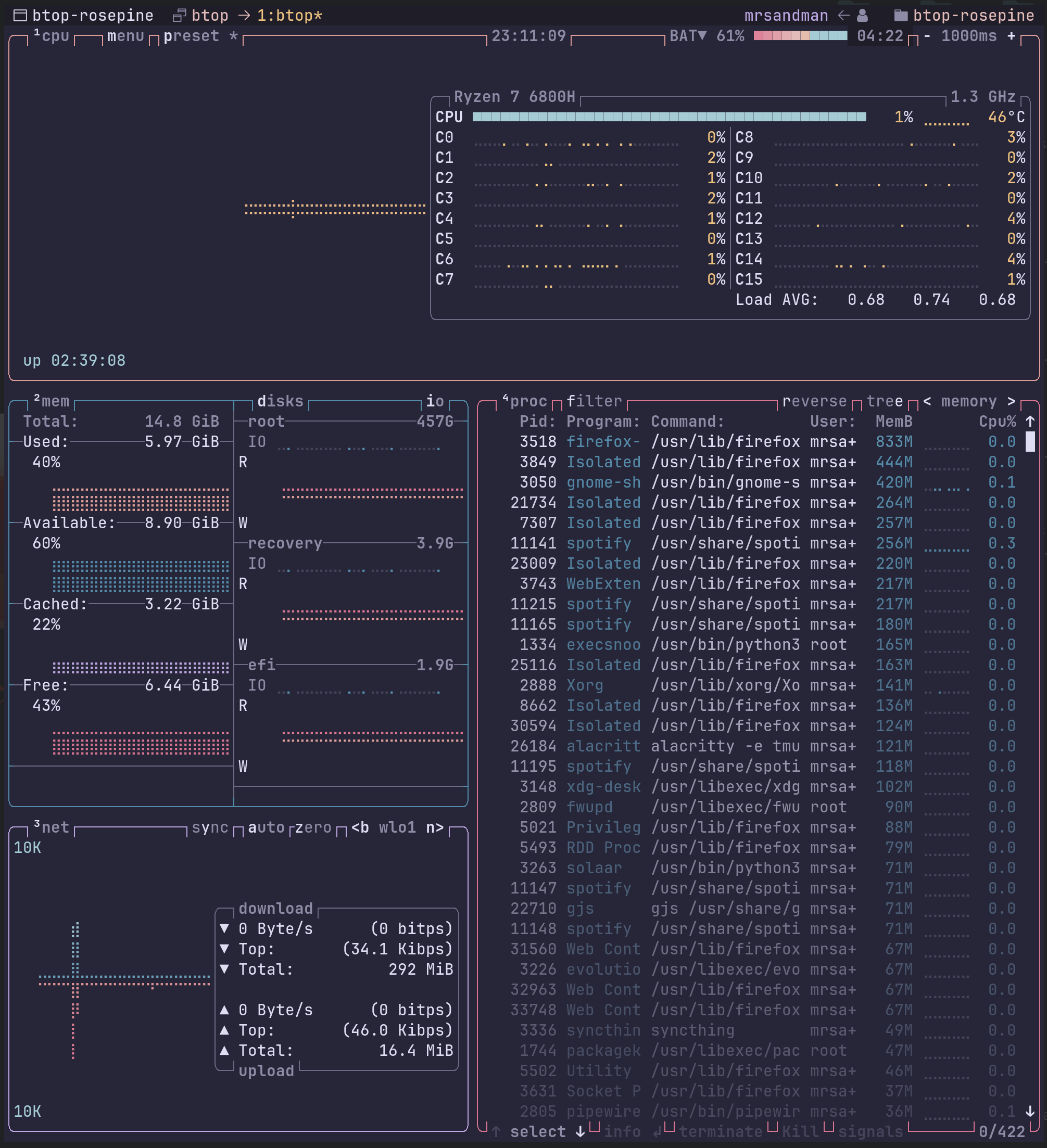1047x1148 pixels.
Task: Click right arrow after memory sort option
Action: (x=1011, y=401)
